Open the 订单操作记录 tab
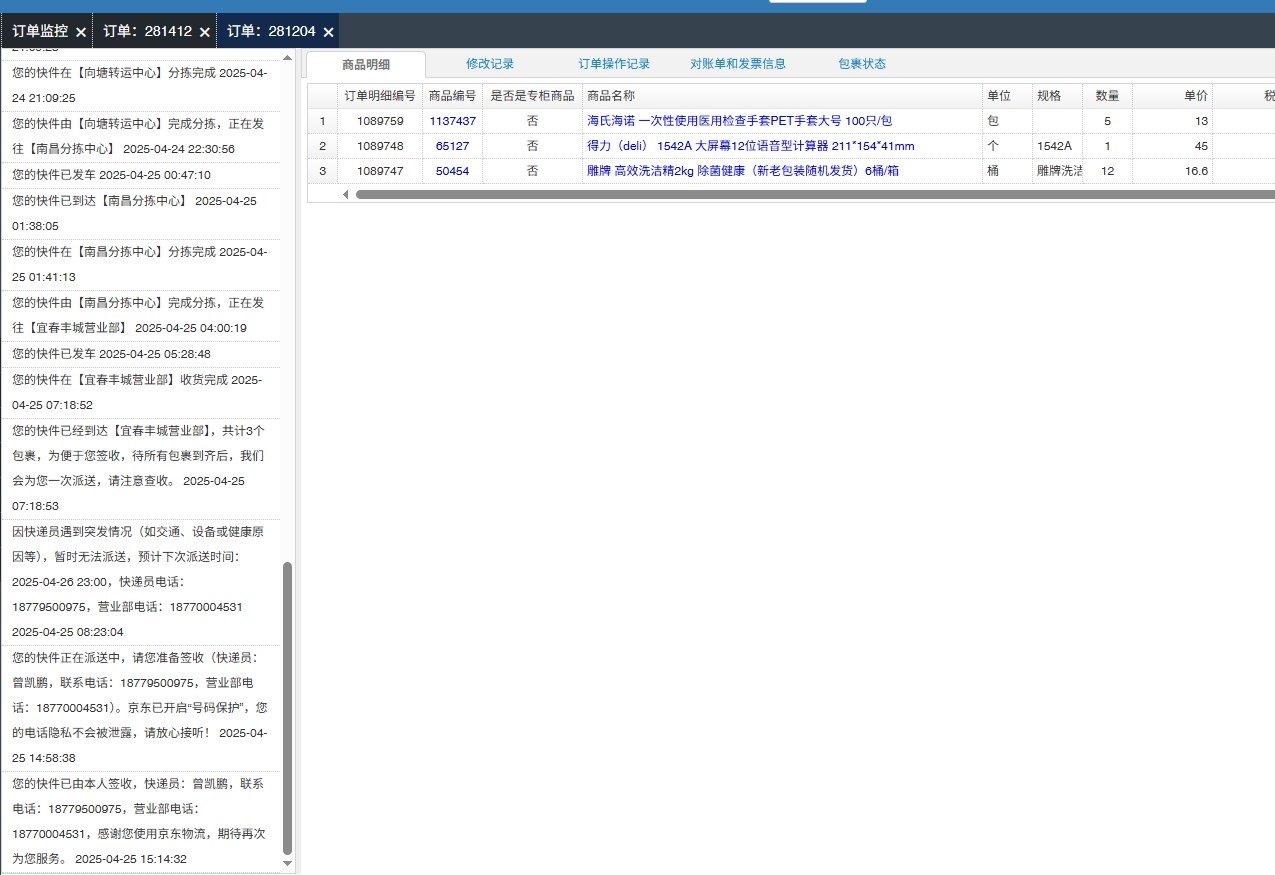Image resolution: width=1275 pixels, height=875 pixels. coord(614,64)
